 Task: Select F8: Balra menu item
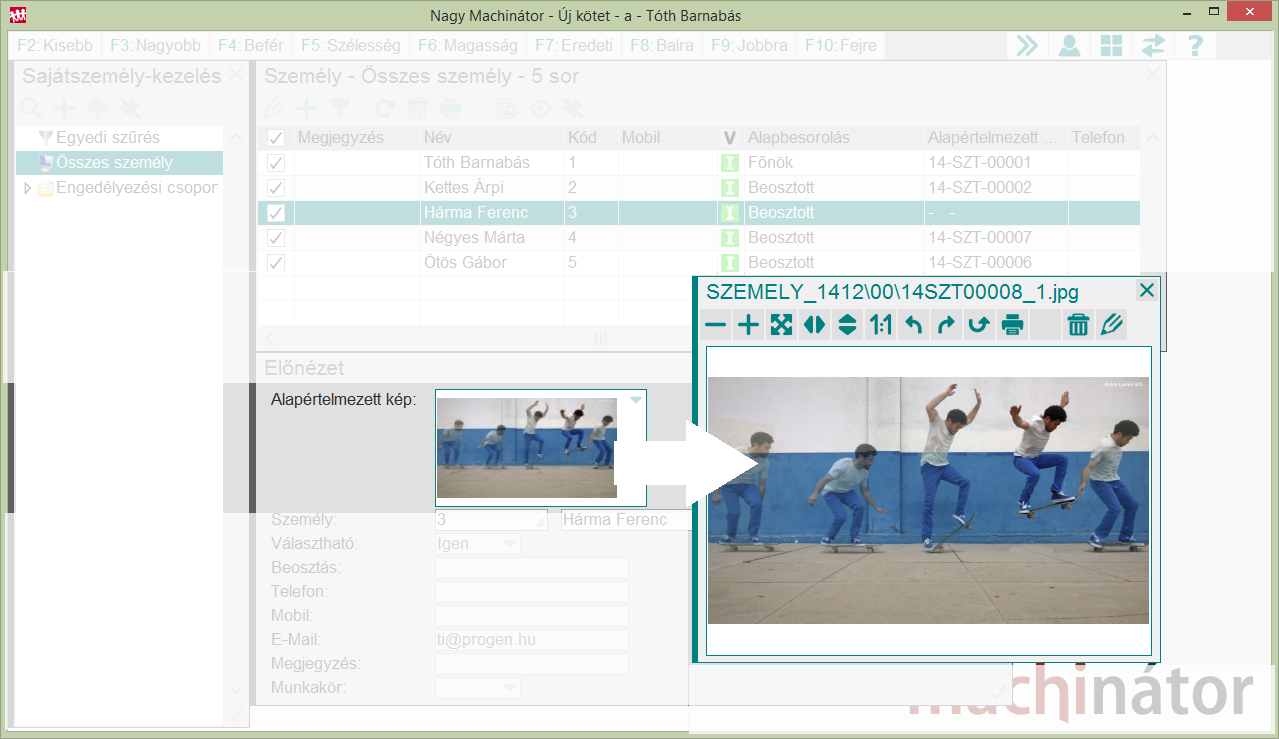click(661, 45)
